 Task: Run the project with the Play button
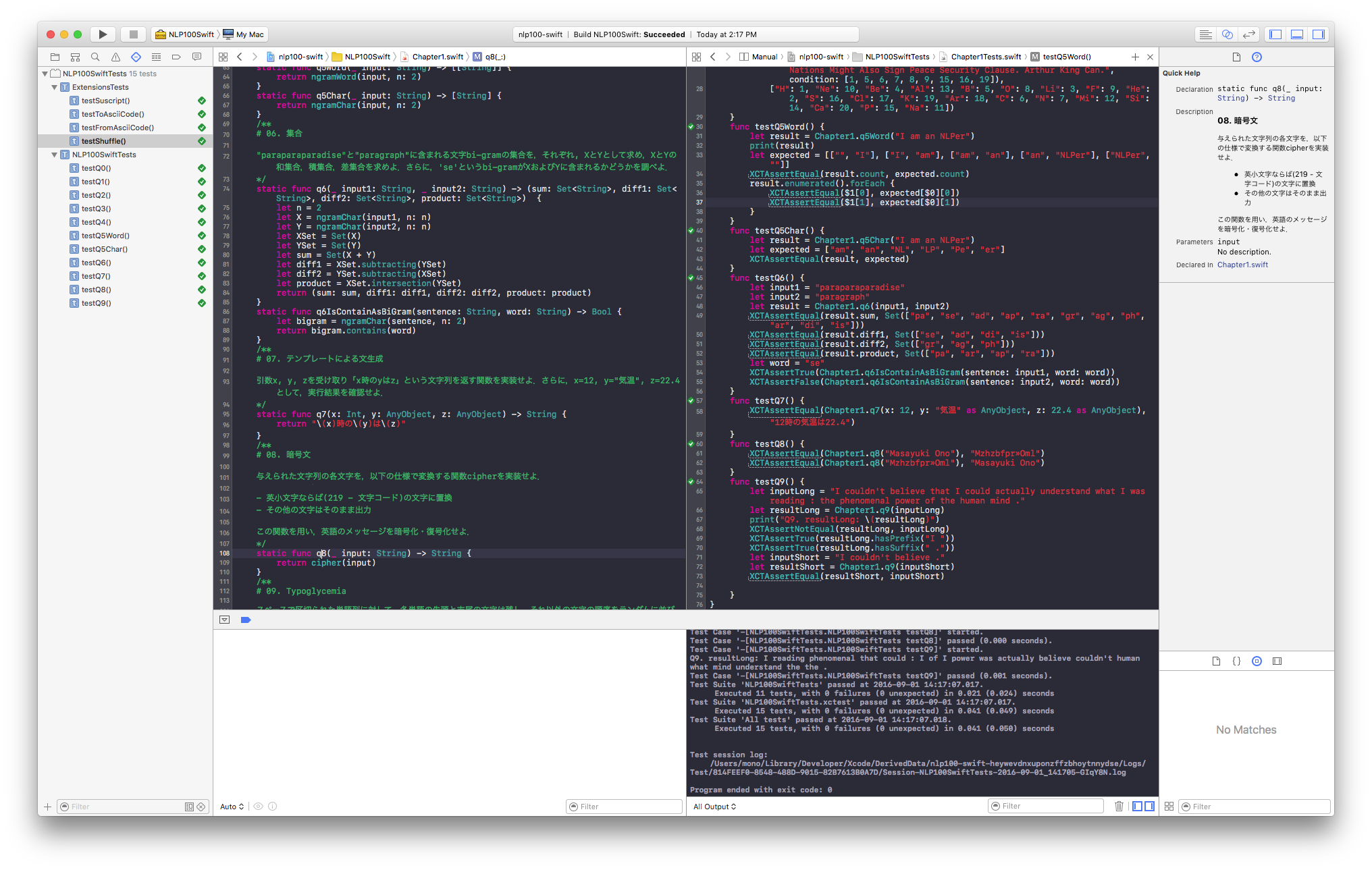tap(102, 34)
